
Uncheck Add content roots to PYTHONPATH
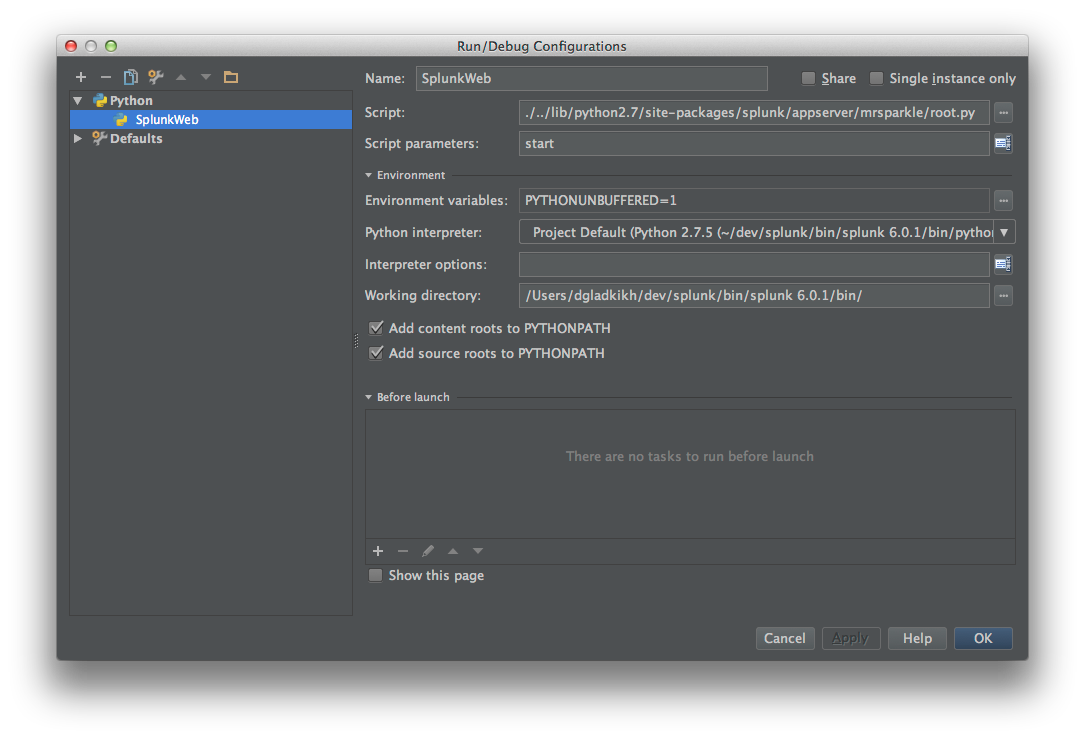pyautogui.click(x=376, y=328)
